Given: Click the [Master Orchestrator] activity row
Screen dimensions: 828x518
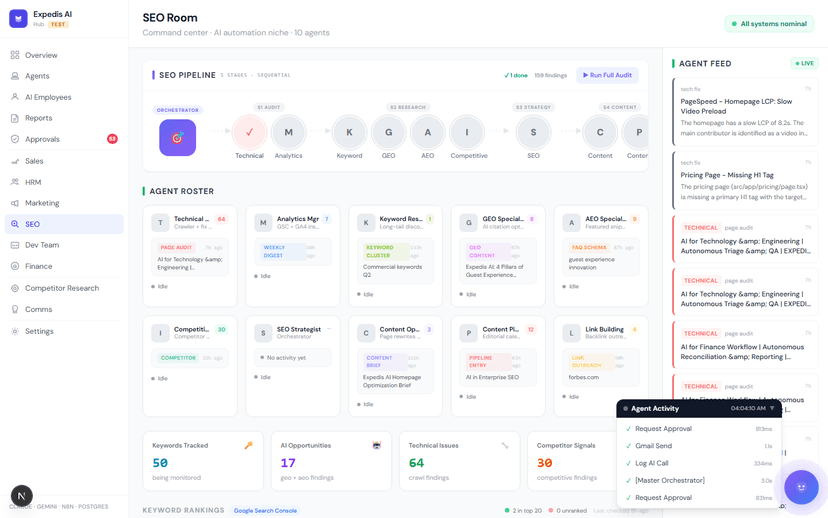Looking at the screenshot, I should [699, 481].
